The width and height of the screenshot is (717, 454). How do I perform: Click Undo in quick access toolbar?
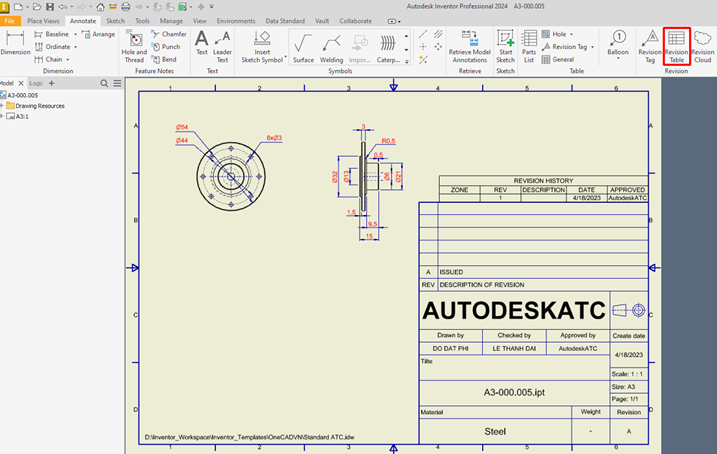pyautogui.click(x=63, y=7)
